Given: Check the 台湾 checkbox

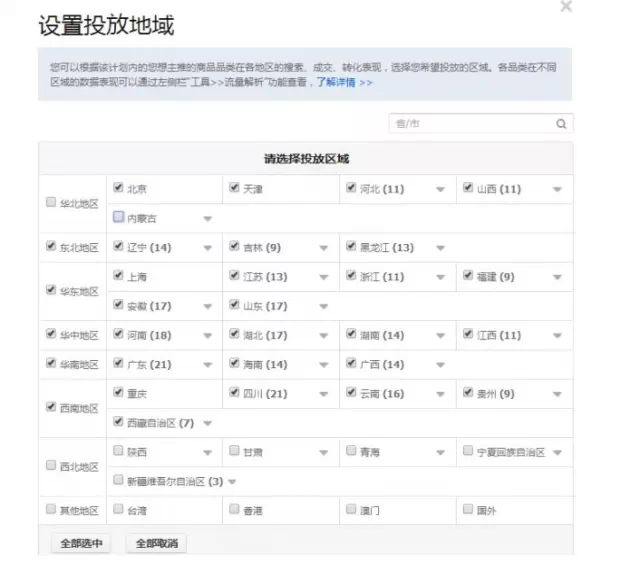Looking at the screenshot, I should (118, 509).
